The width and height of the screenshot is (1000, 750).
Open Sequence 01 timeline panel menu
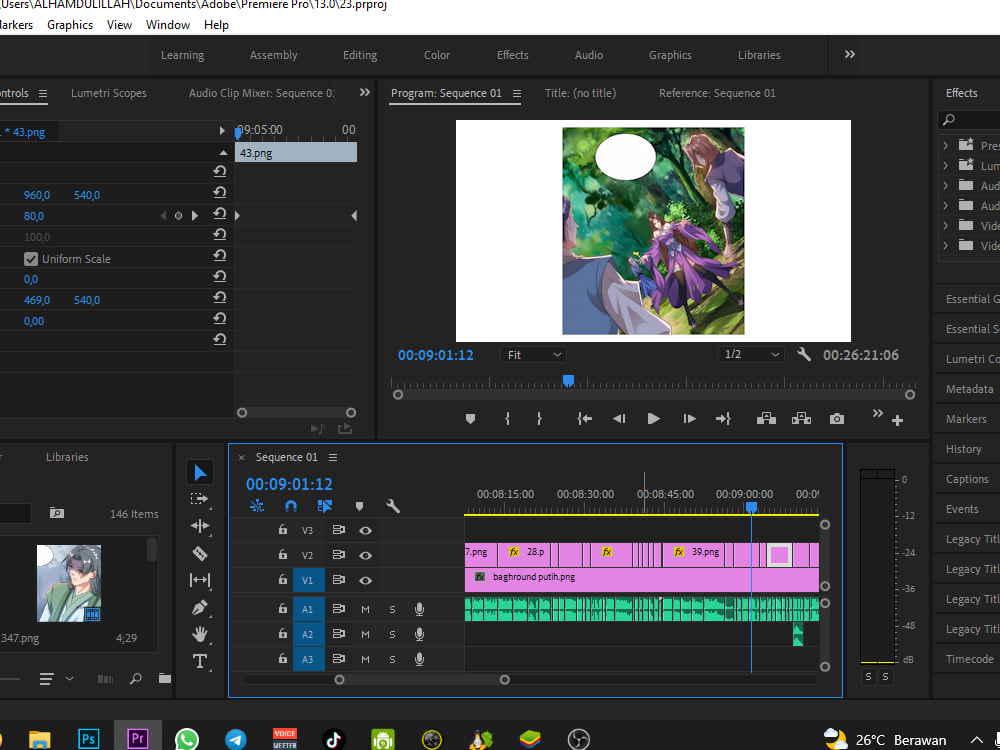click(x=333, y=457)
